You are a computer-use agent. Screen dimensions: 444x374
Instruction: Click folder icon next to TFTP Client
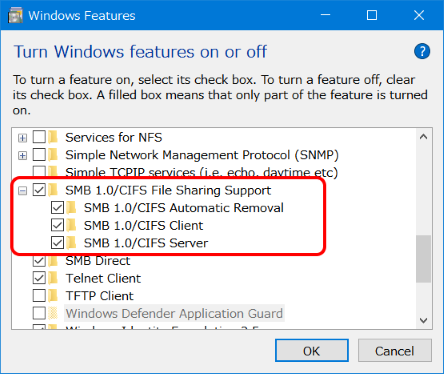(x=53, y=295)
